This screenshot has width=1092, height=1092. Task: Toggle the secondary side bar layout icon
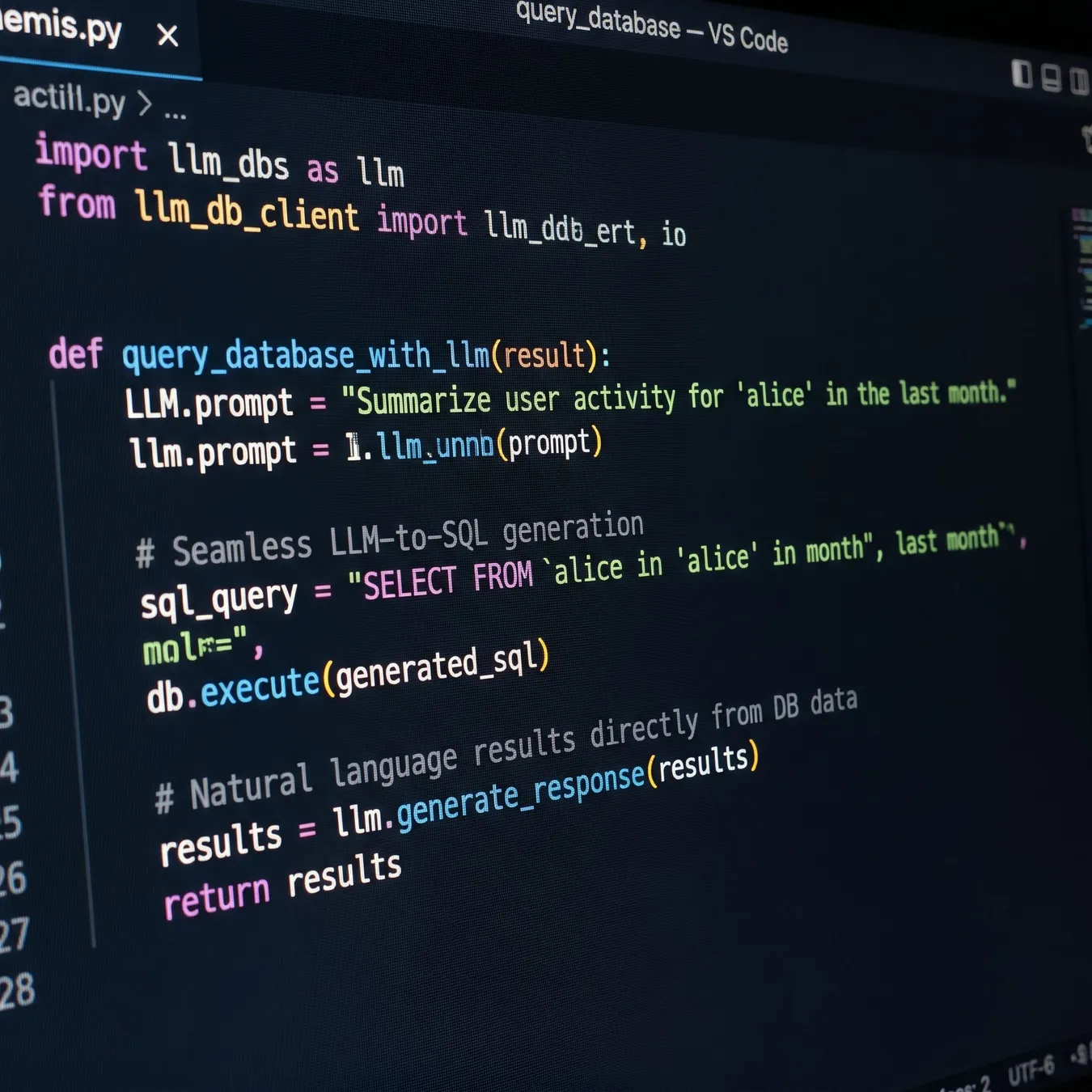(x=1080, y=81)
